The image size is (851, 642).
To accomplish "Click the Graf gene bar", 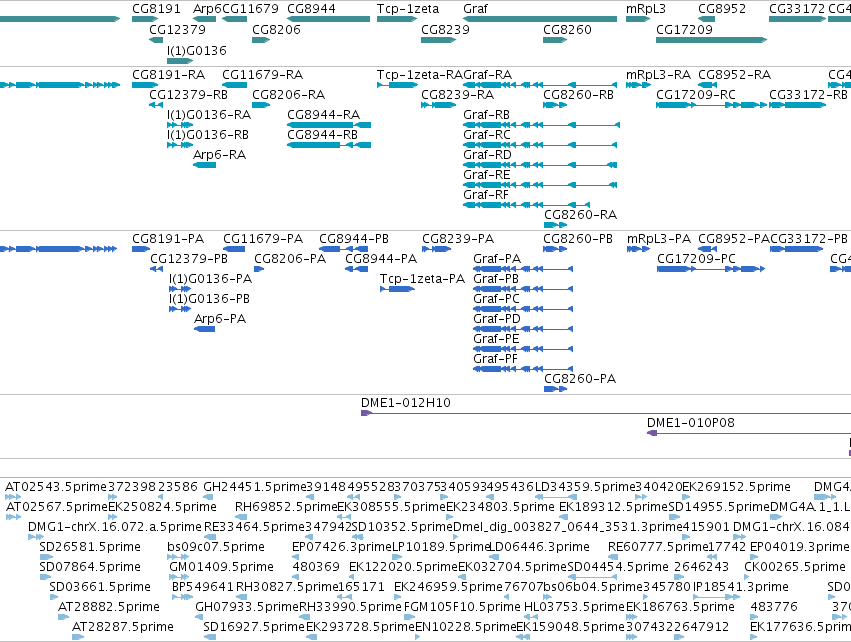I will click(540, 19).
